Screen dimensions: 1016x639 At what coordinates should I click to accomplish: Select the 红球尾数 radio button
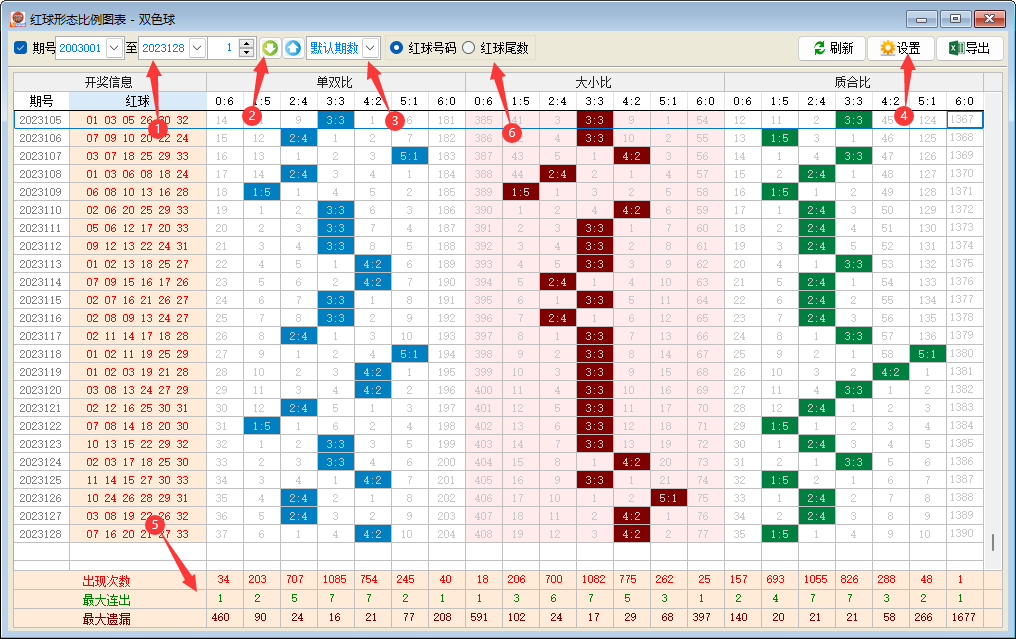tap(469, 48)
